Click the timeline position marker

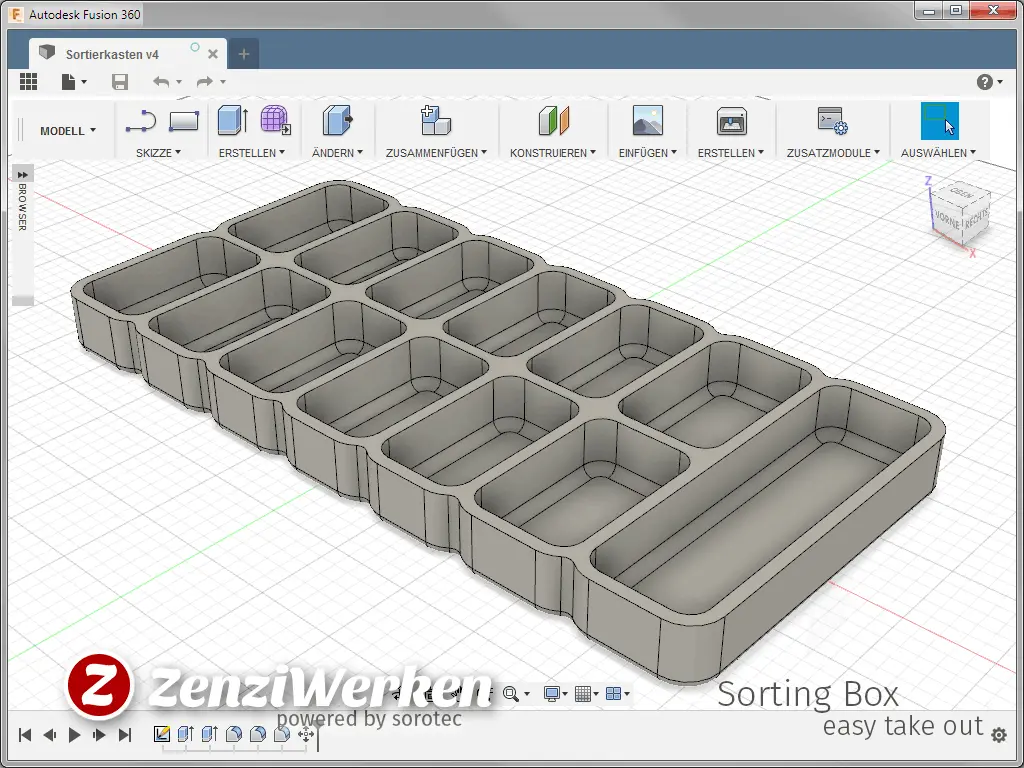pyautogui.click(x=318, y=737)
